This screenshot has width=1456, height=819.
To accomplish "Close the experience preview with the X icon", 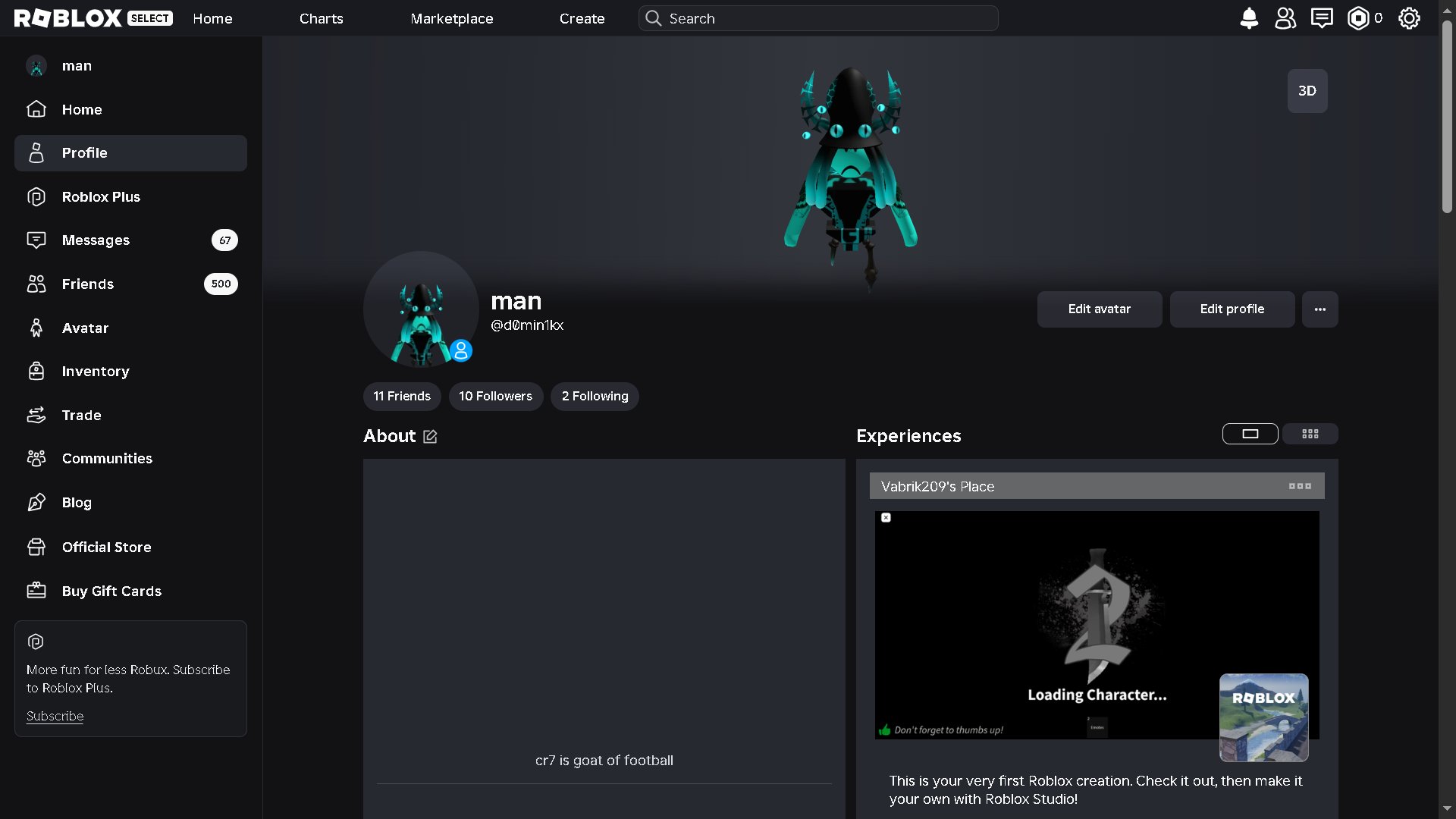I will click(x=886, y=518).
